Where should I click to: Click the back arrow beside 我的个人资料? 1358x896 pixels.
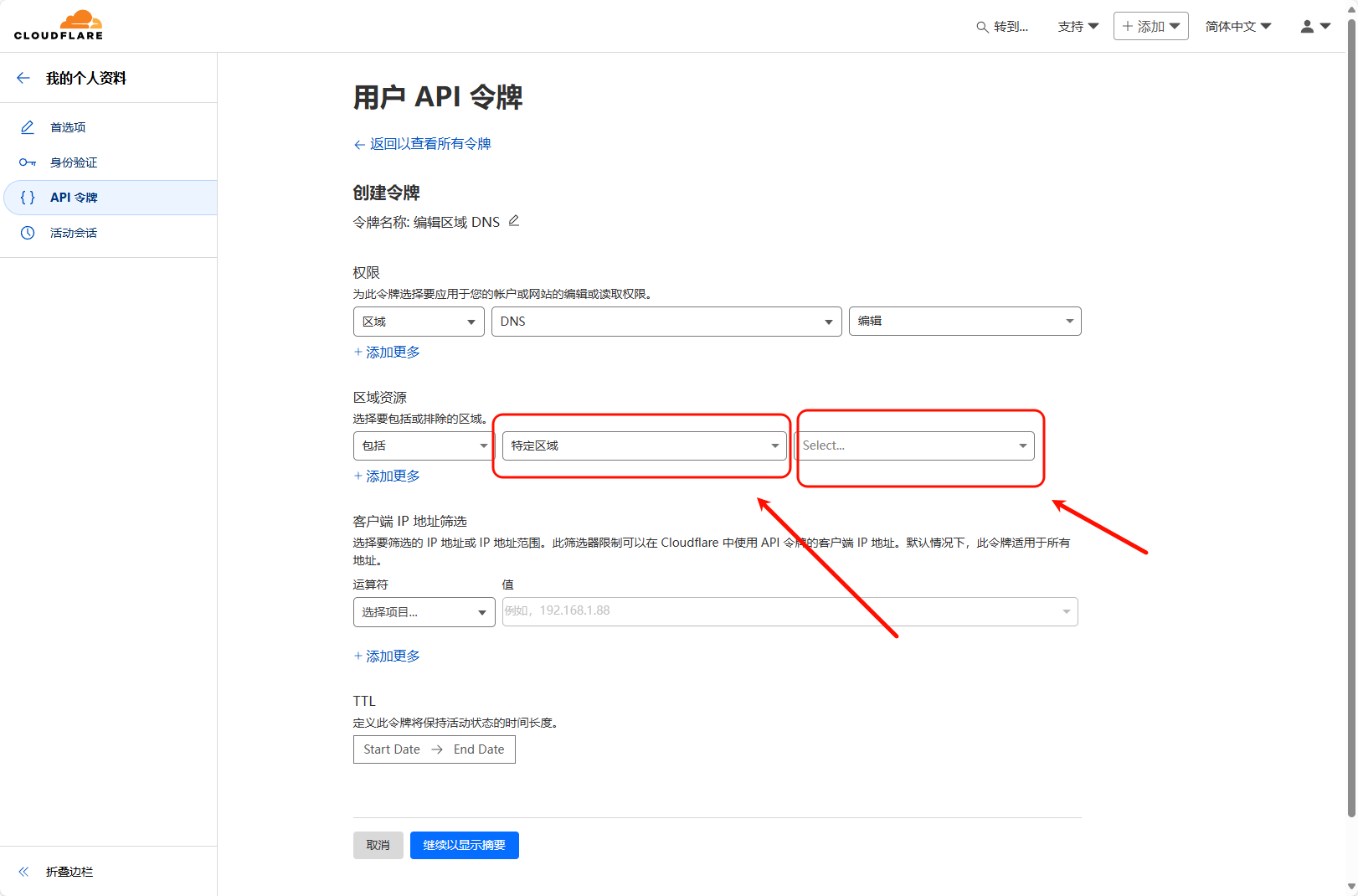pyautogui.click(x=23, y=78)
